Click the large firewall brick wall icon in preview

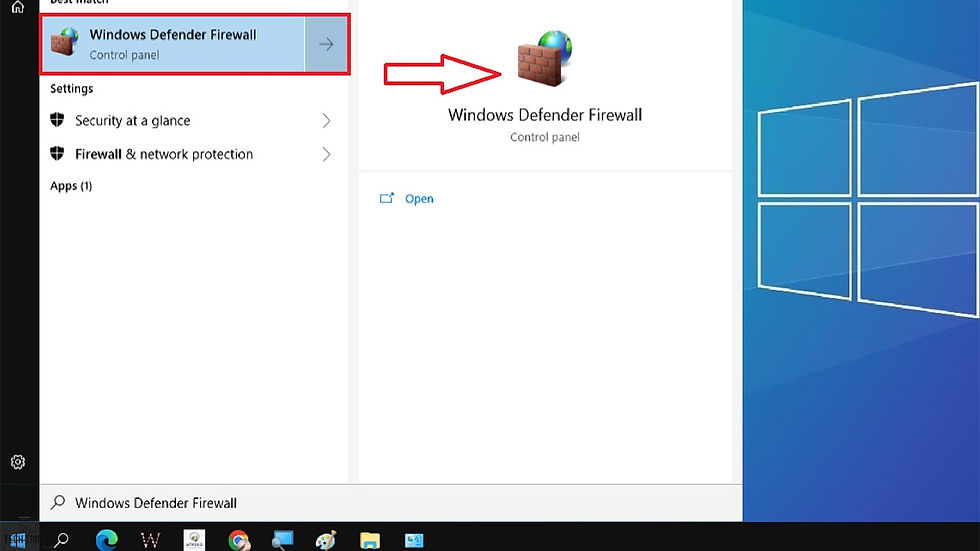pos(544,58)
